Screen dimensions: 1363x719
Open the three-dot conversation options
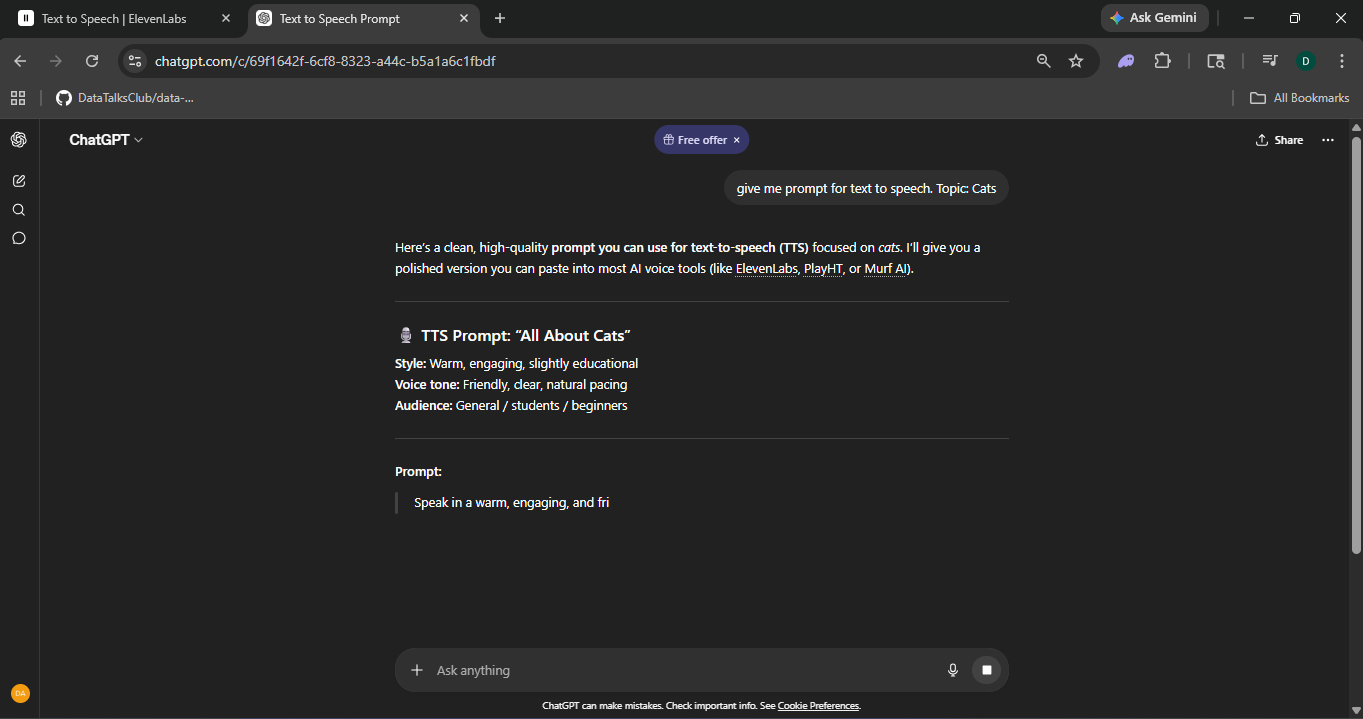click(x=1328, y=140)
